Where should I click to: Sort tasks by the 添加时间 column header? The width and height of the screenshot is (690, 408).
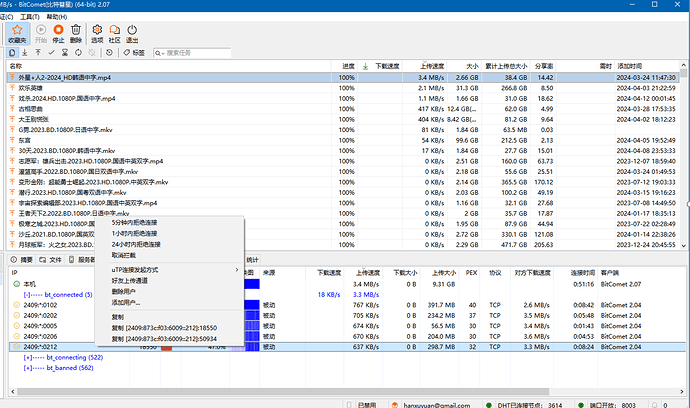point(629,66)
